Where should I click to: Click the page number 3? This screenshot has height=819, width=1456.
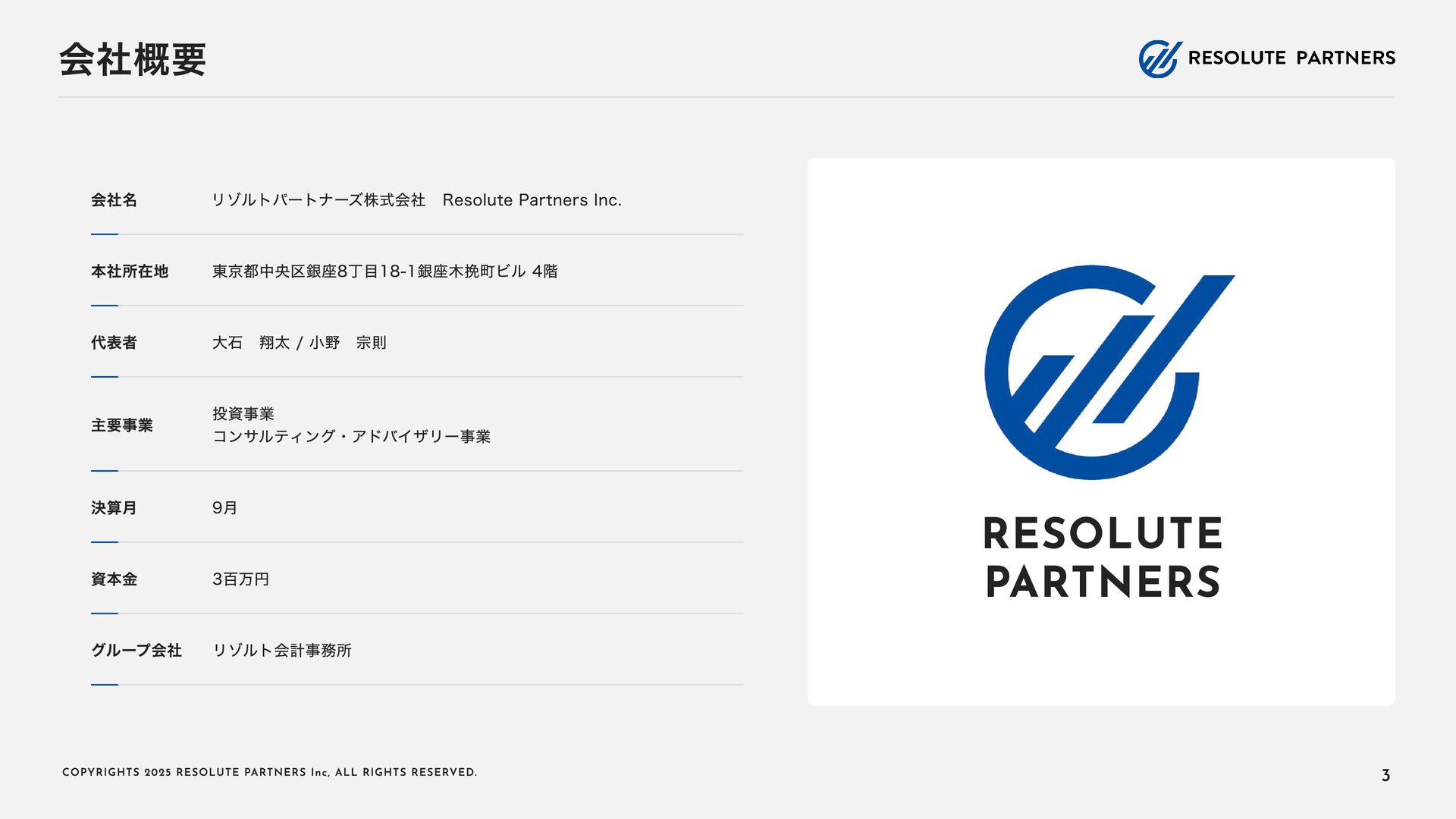(x=1385, y=775)
